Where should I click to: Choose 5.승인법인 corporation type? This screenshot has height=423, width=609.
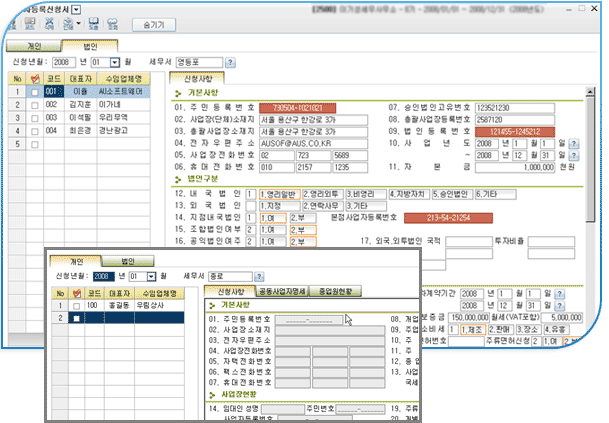pos(452,194)
